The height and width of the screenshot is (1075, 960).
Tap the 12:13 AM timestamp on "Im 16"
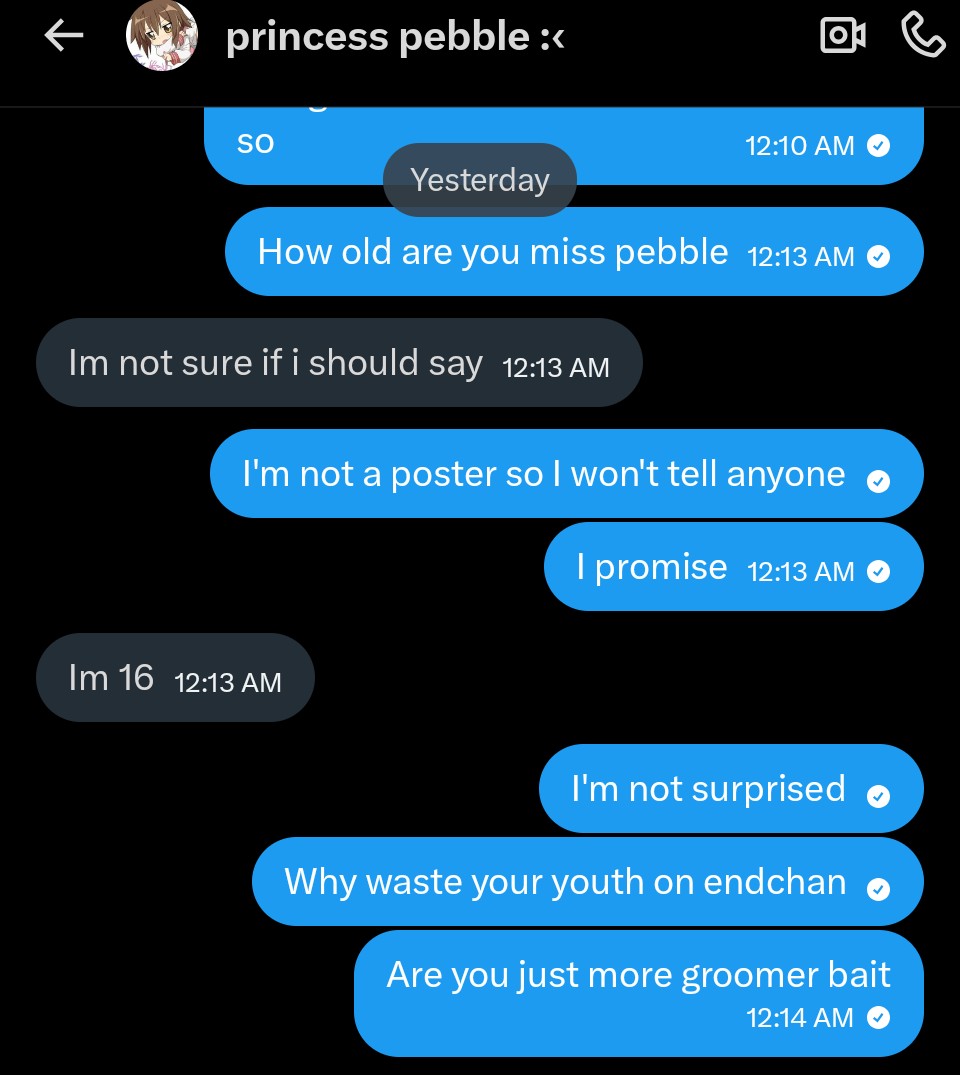coord(228,683)
